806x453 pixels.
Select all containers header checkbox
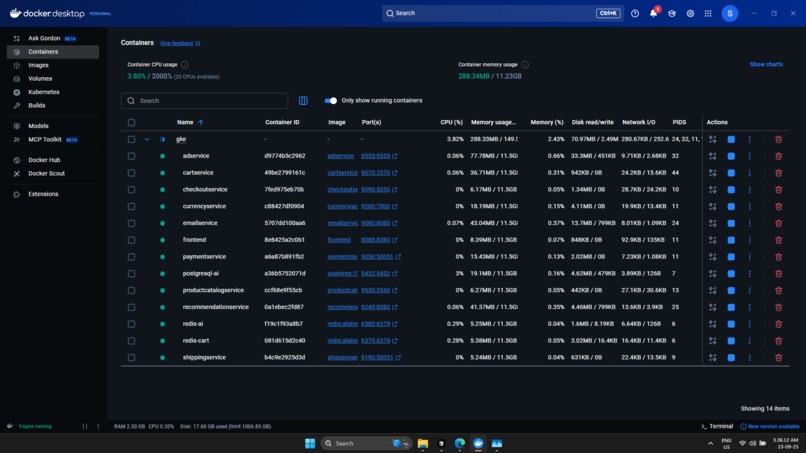(132, 122)
